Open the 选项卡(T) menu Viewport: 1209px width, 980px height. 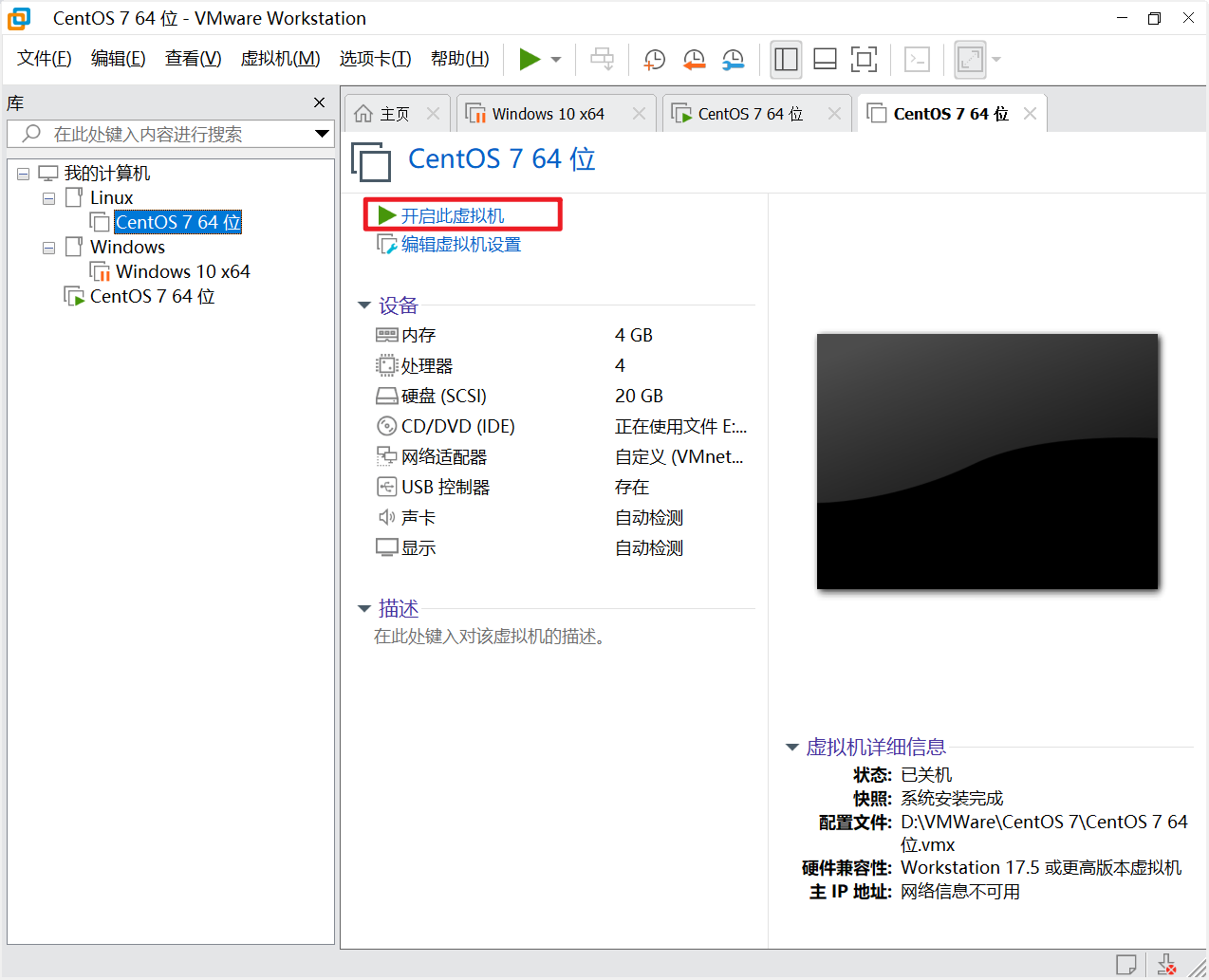[375, 59]
